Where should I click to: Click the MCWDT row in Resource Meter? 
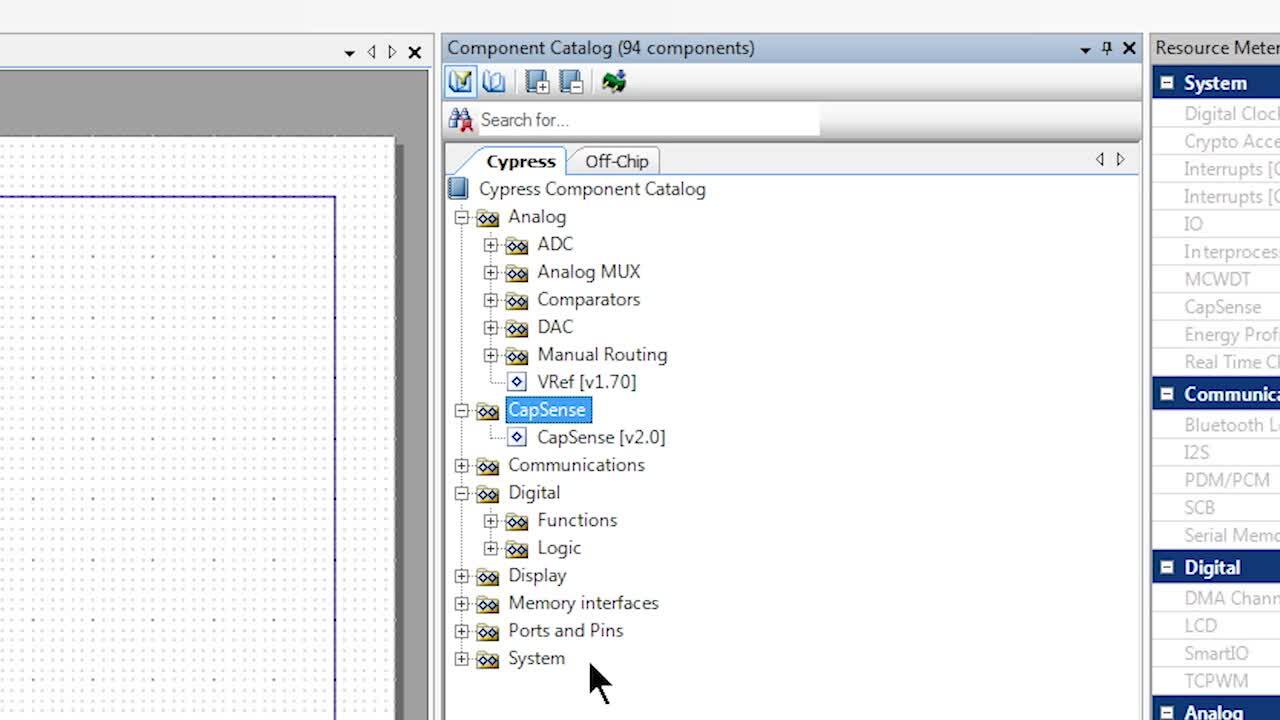click(1216, 279)
